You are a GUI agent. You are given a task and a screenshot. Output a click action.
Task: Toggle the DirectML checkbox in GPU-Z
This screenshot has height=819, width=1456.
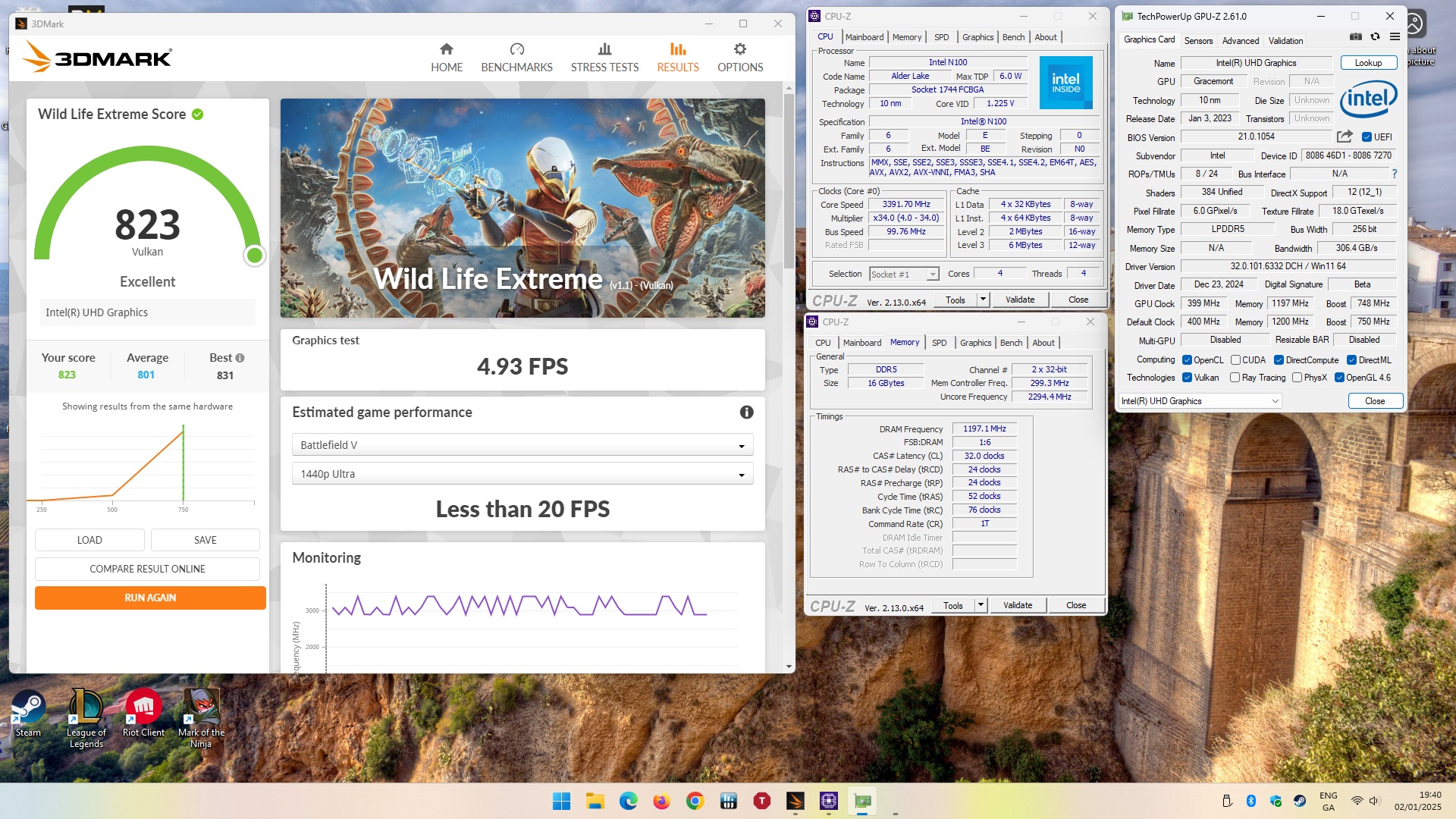click(x=1351, y=360)
